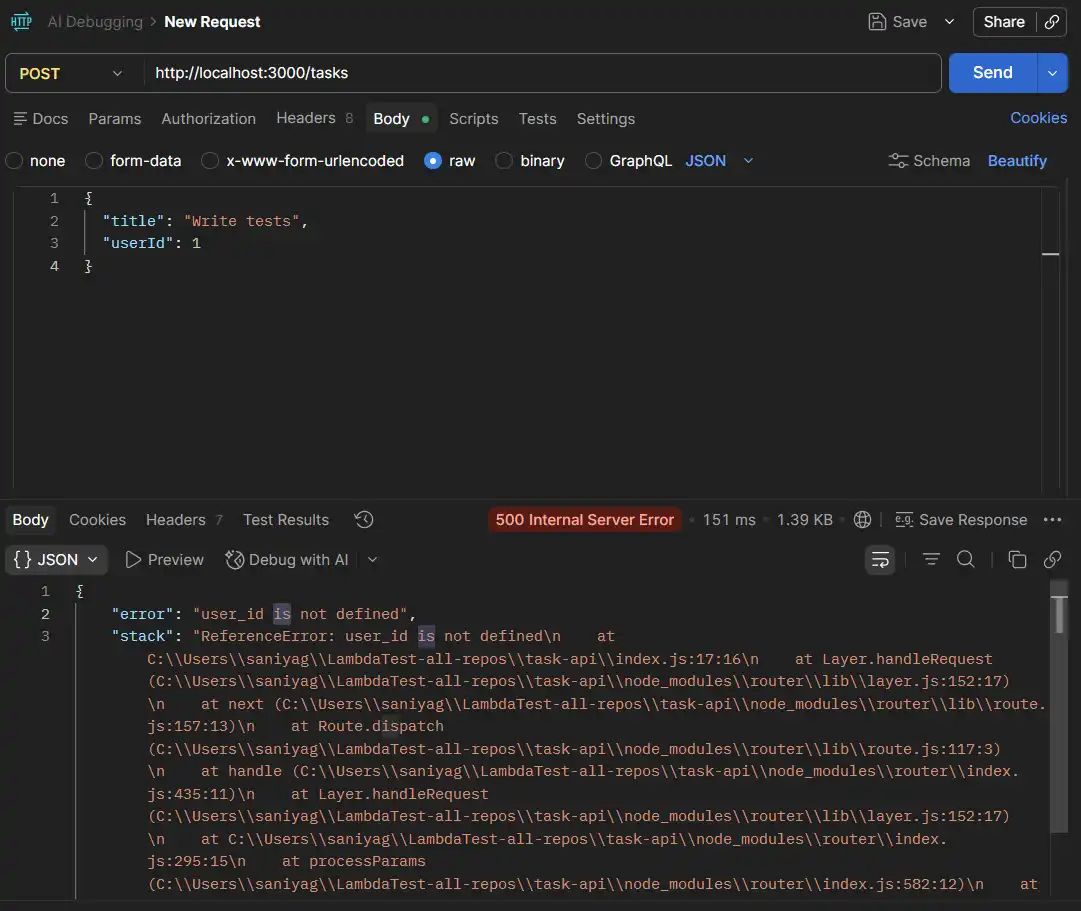
Task: Click the Send button
Action: click(992, 73)
